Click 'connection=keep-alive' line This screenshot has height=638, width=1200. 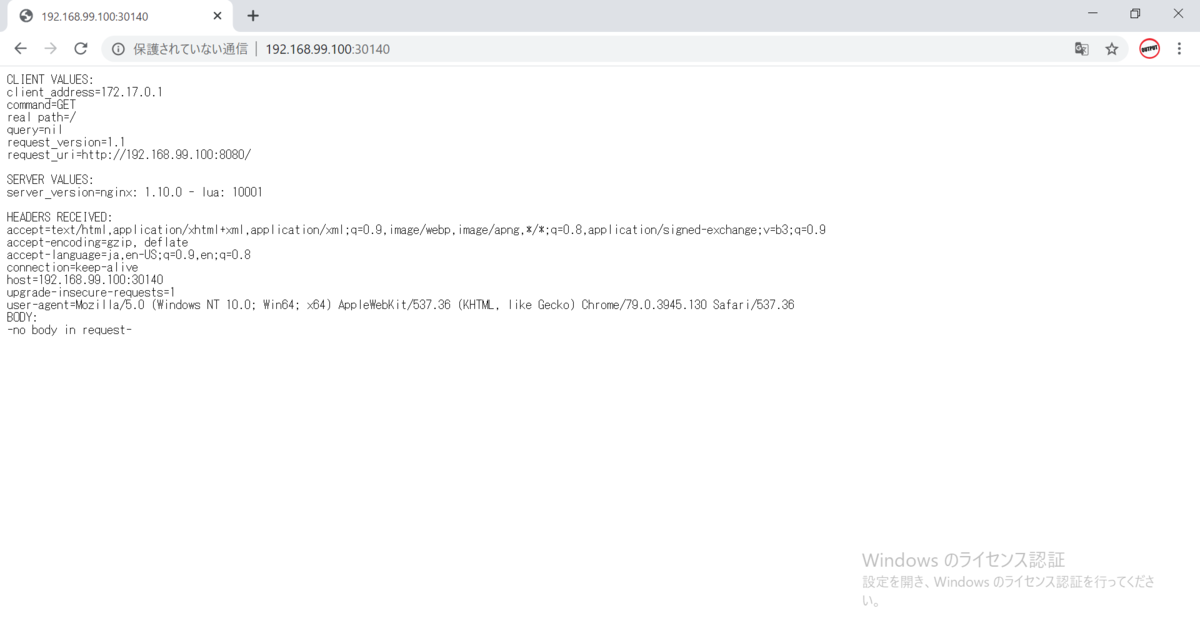[x=72, y=267]
